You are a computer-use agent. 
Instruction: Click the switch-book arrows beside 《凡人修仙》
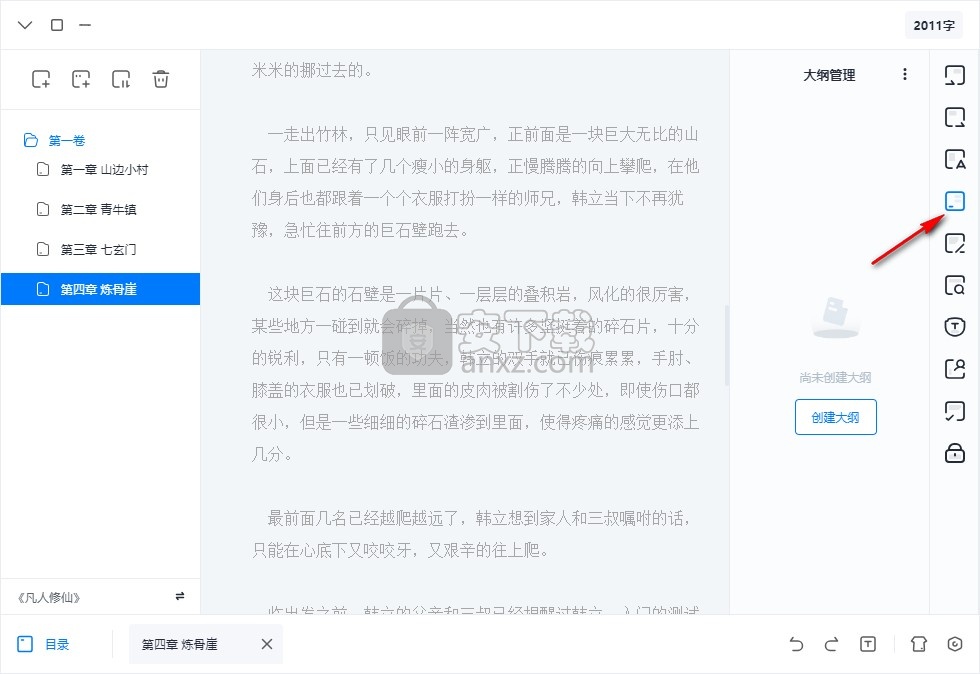[x=180, y=596]
